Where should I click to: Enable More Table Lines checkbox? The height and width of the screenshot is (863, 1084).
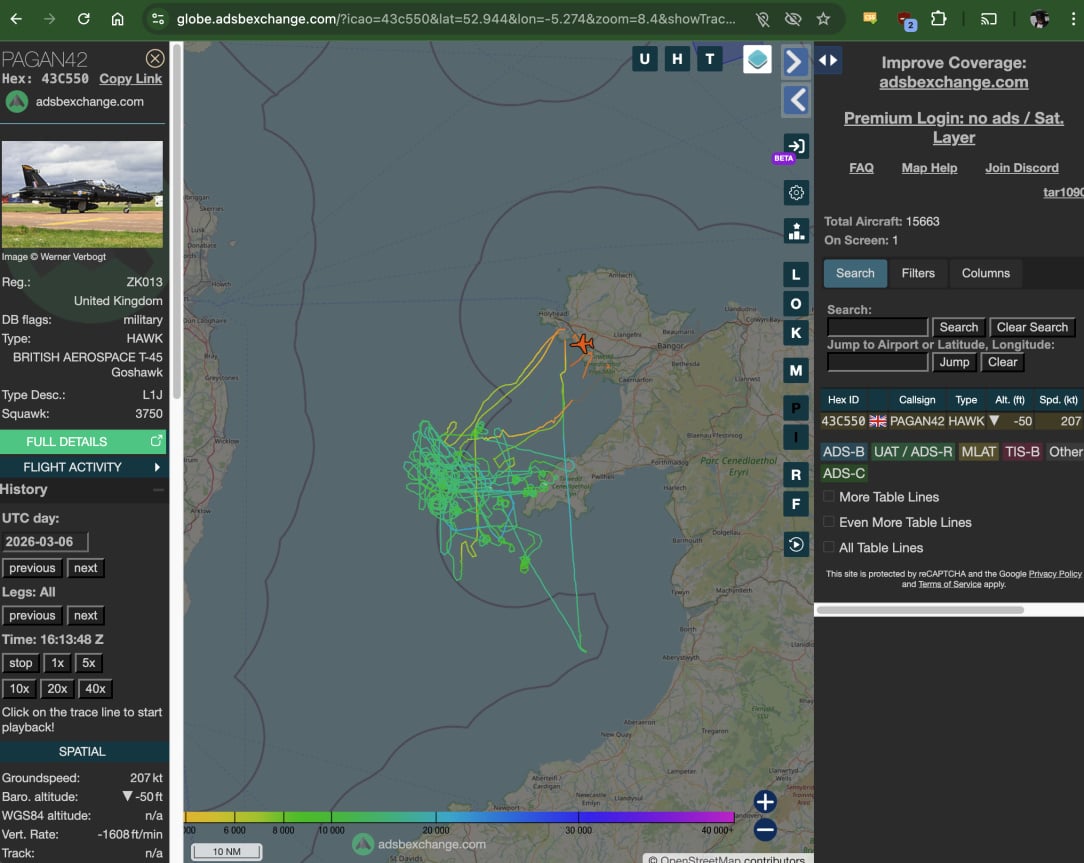[x=828, y=497]
